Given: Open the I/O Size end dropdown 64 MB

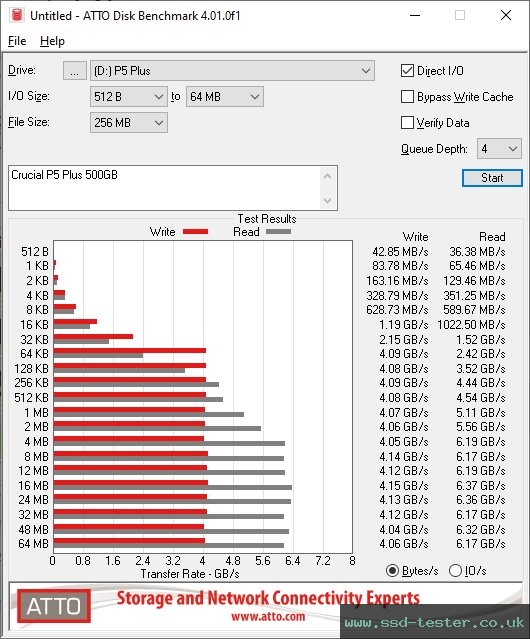Looking at the screenshot, I should coord(224,97).
